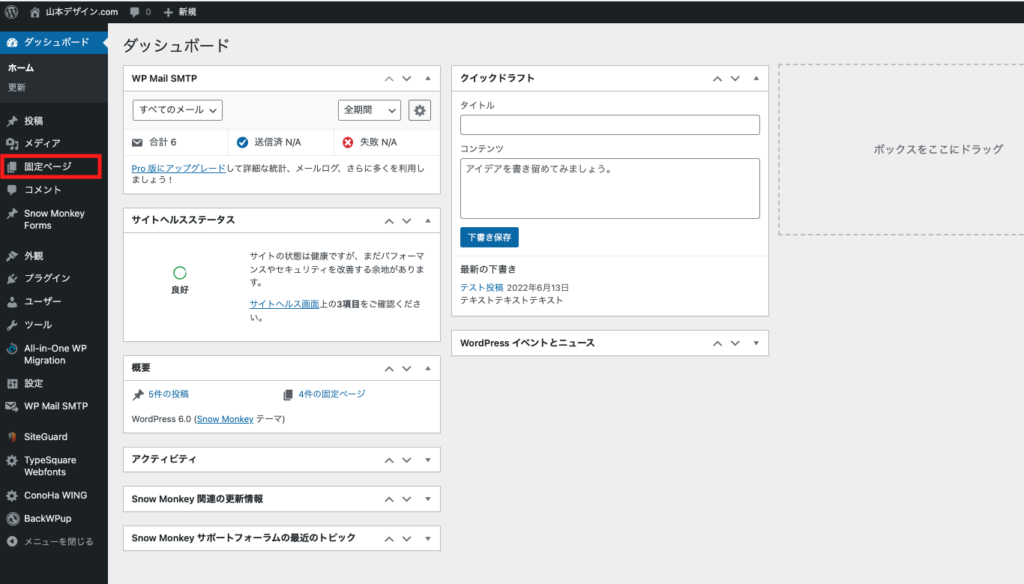1024x584 pixels.
Task: Move WP Mail SMTP widget up
Action: coord(389,78)
